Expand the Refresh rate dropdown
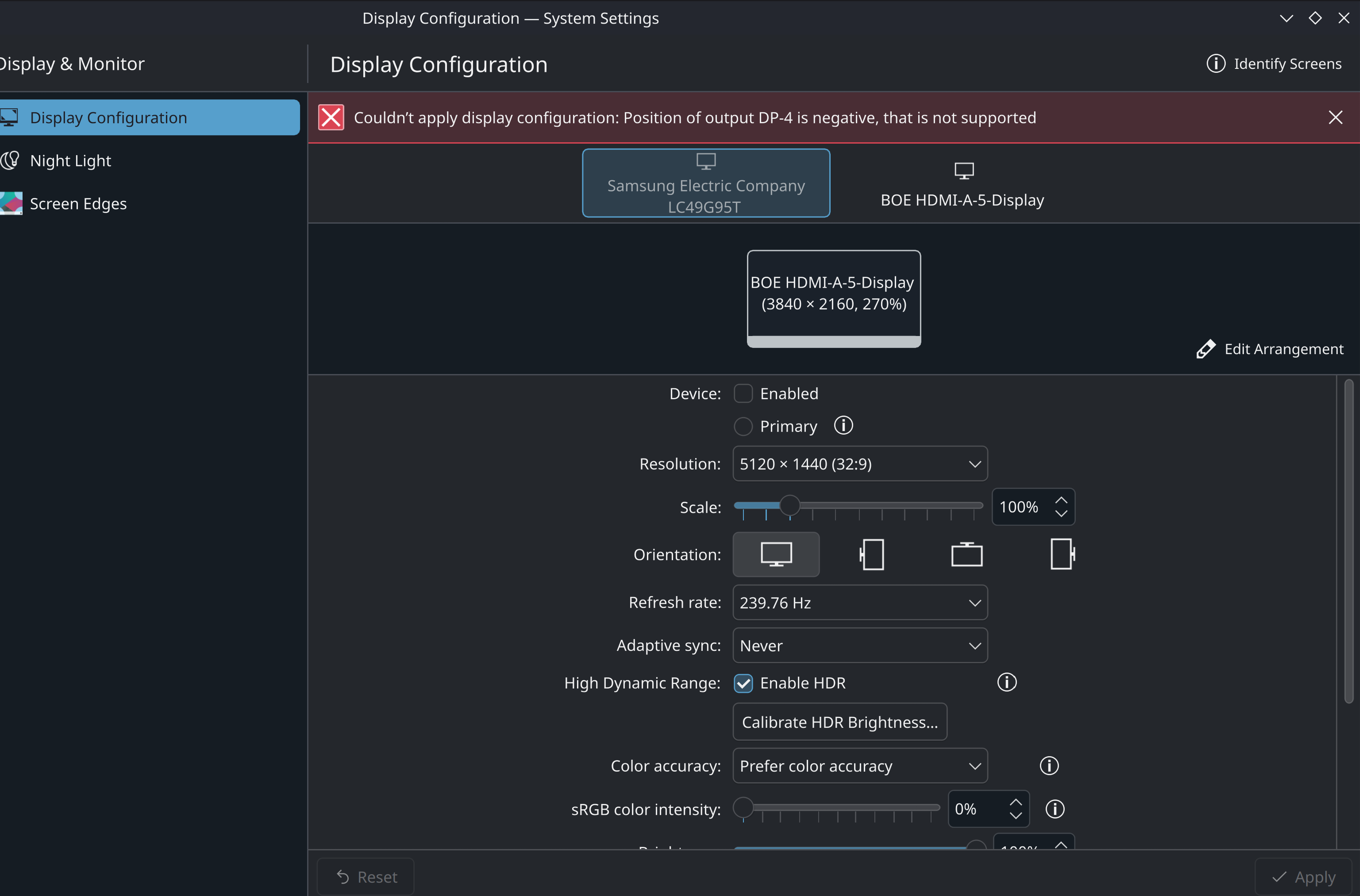This screenshot has width=1360, height=896. 860,603
